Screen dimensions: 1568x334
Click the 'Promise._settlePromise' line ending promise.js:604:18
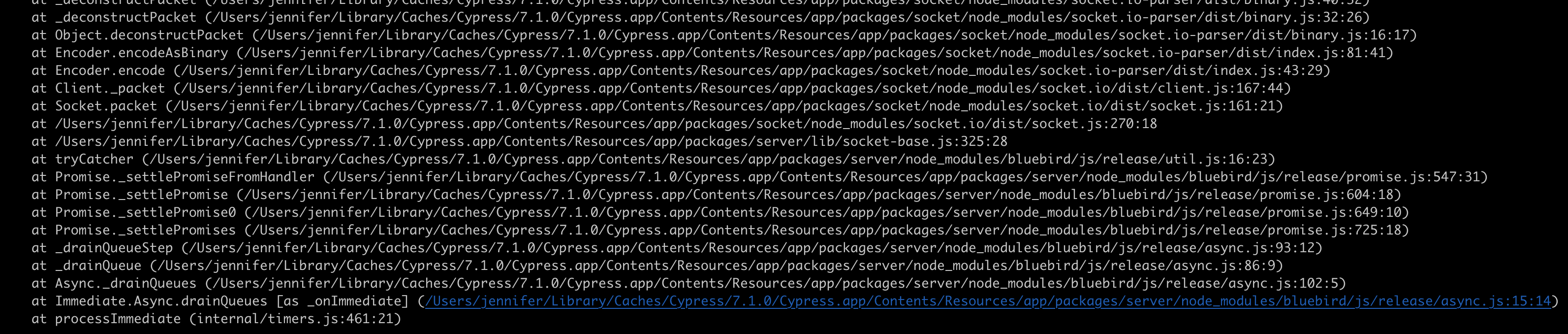(x=717, y=195)
